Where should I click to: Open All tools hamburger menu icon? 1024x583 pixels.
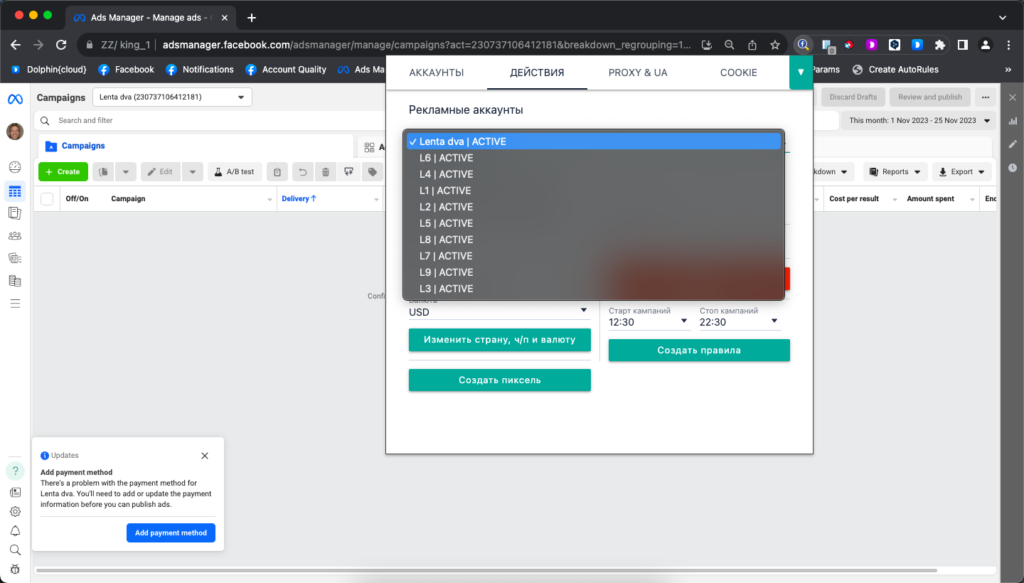point(15,304)
